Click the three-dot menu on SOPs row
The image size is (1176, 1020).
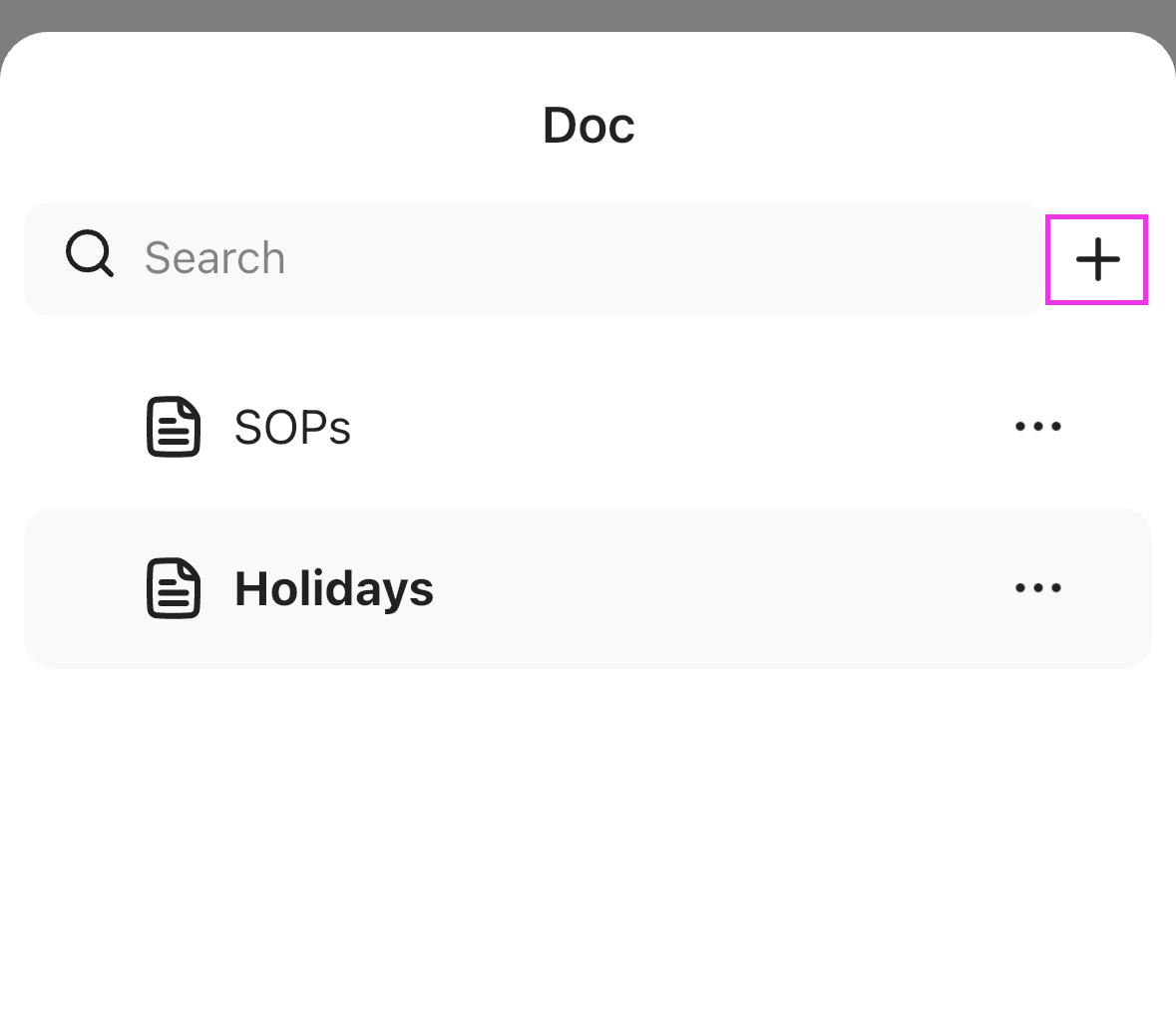pyautogui.click(x=1037, y=427)
